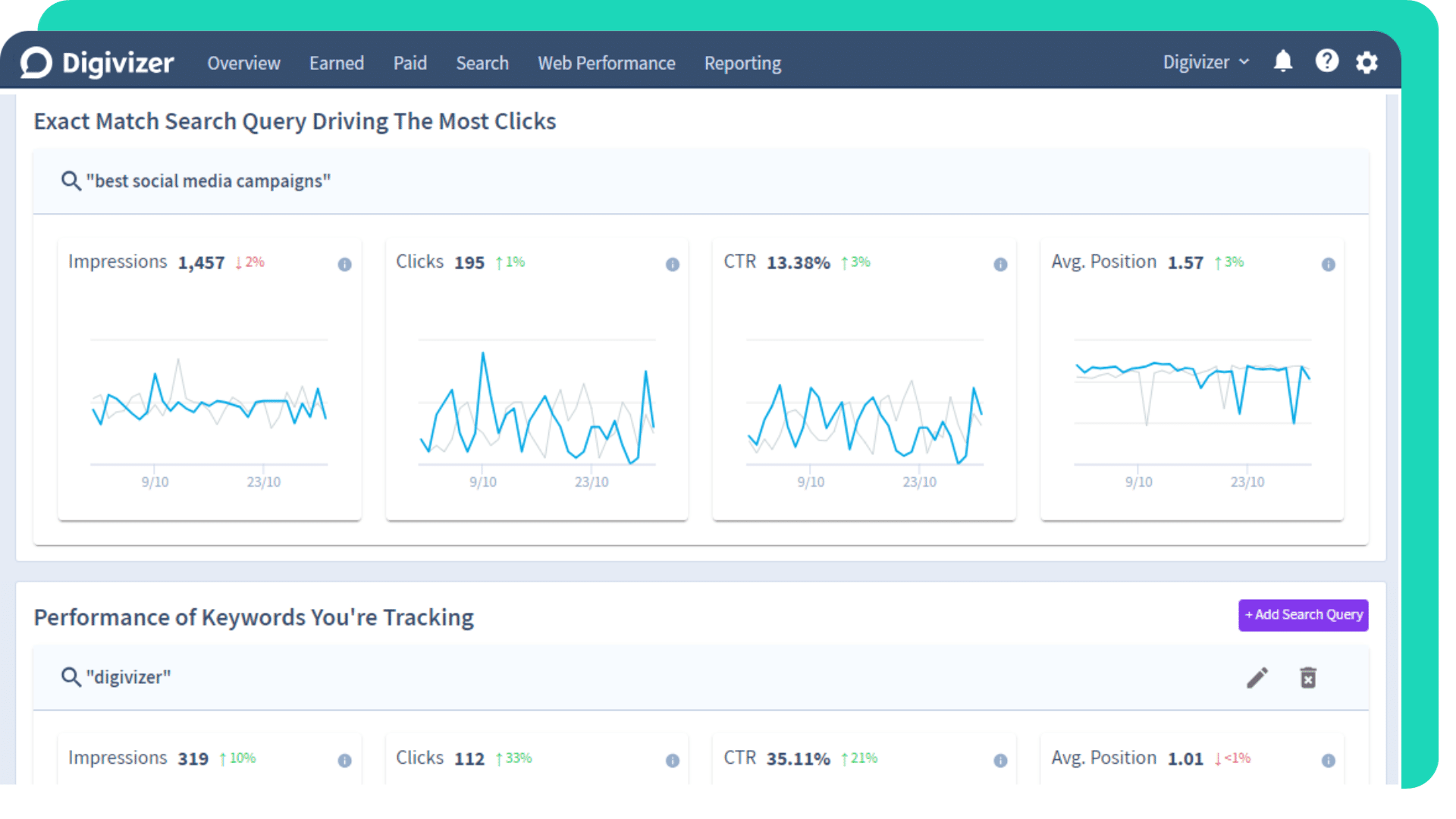Click info icon on Avg. Position 1.57 card
Screen dimensions: 1456x819
point(1328,265)
